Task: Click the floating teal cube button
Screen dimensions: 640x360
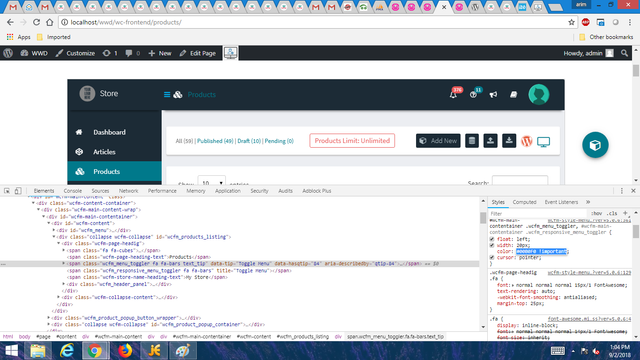Action: pos(595,145)
